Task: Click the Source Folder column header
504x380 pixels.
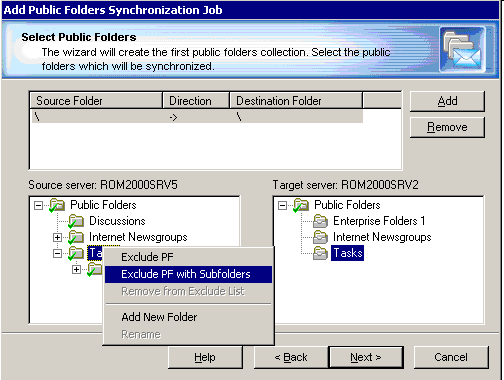Action: [x=96, y=101]
